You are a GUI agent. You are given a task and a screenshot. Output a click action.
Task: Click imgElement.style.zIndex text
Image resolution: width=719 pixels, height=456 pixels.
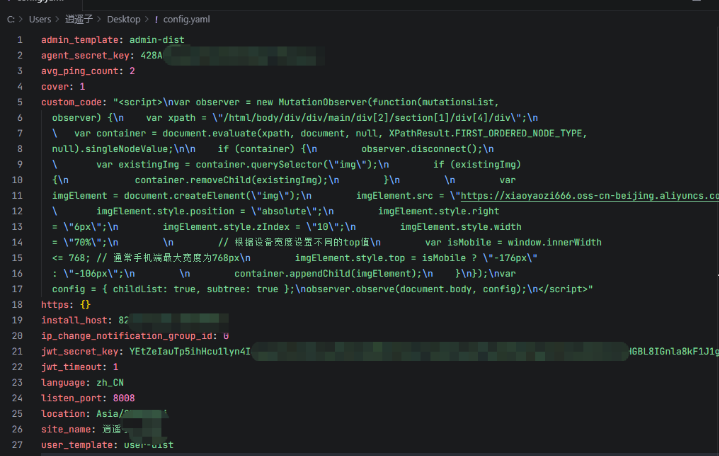coord(226,227)
